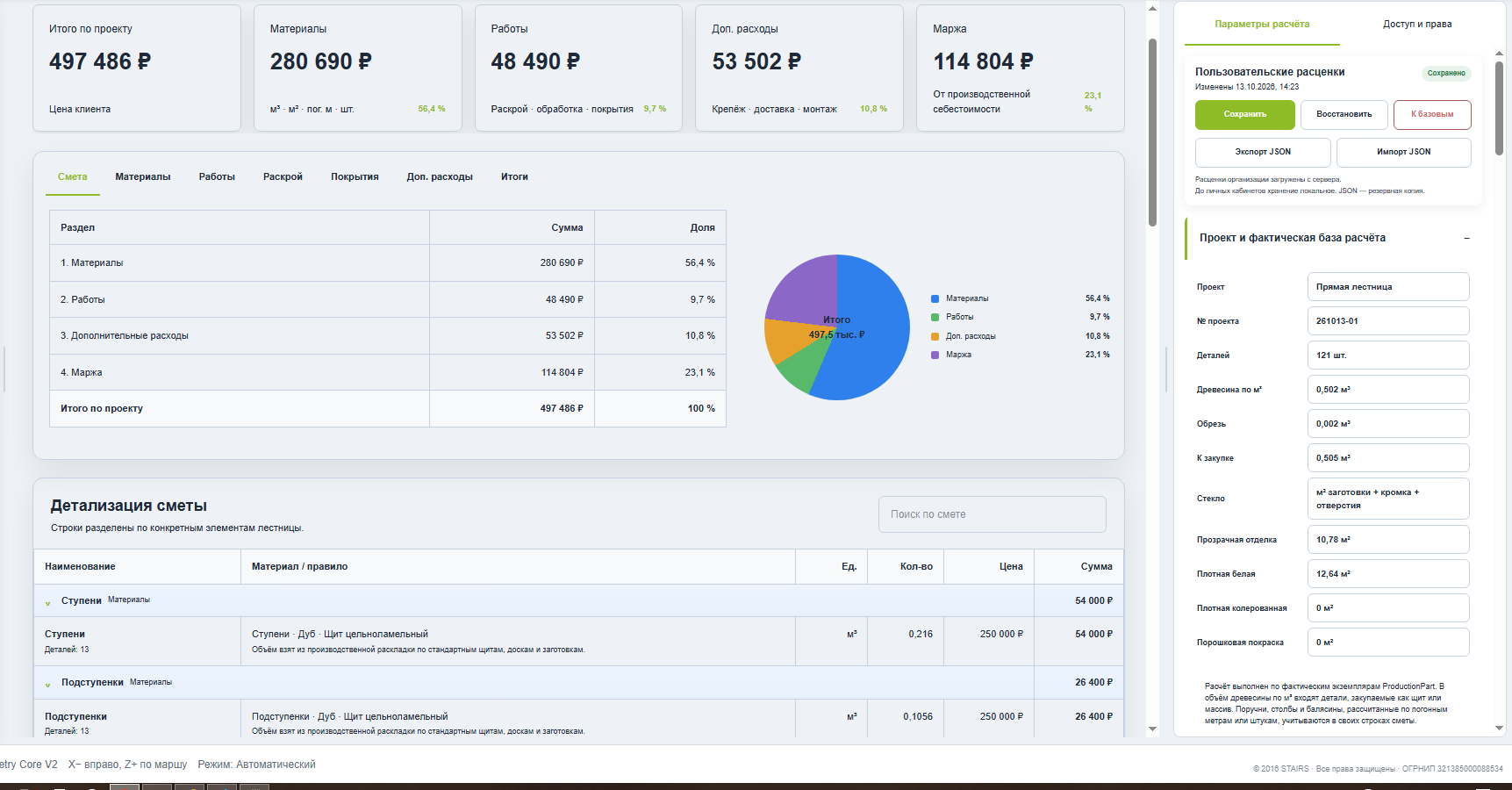
Task: Click the orange Доп. расходы legend swatch
Action: 935,337
